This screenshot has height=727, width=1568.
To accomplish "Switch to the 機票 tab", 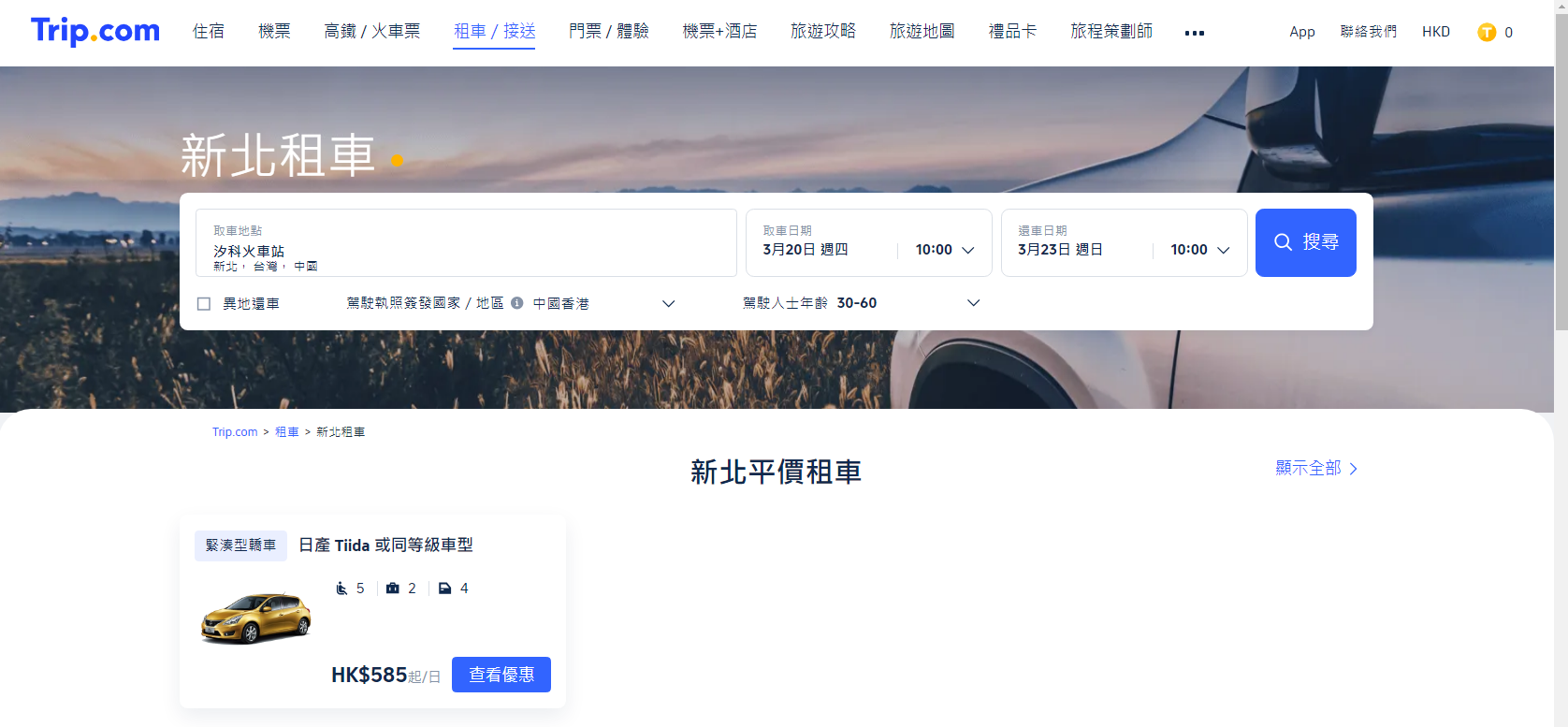I will tap(274, 32).
